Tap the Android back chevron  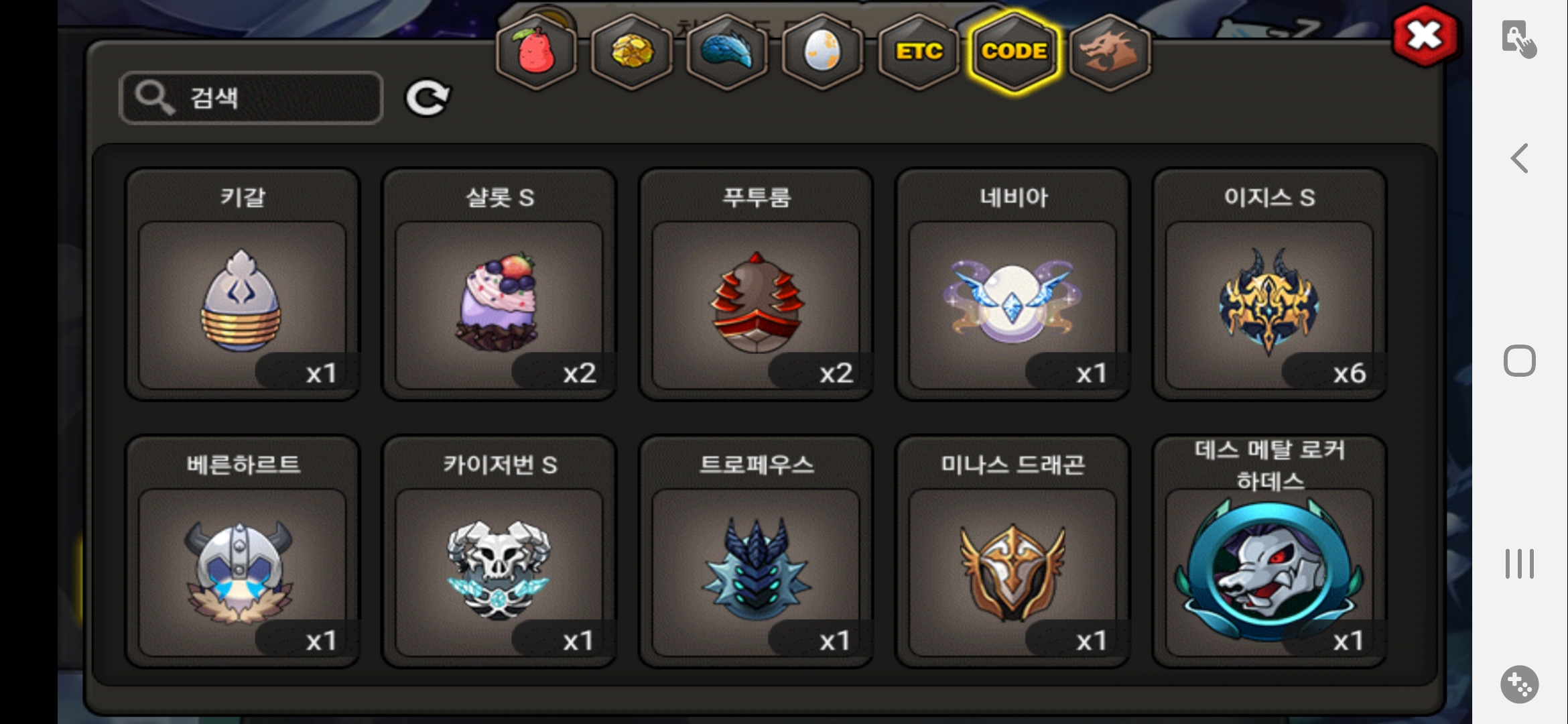click(x=1519, y=159)
